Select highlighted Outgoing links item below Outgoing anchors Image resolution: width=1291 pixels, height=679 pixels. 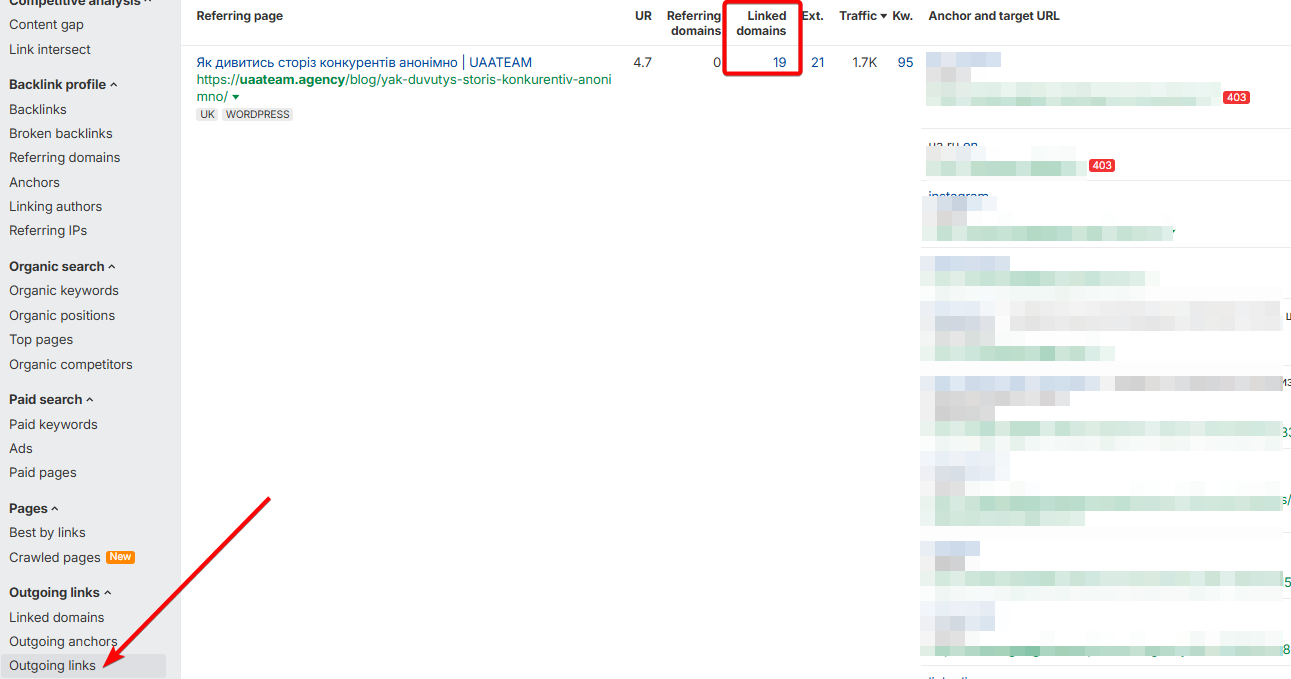[x=83, y=666]
